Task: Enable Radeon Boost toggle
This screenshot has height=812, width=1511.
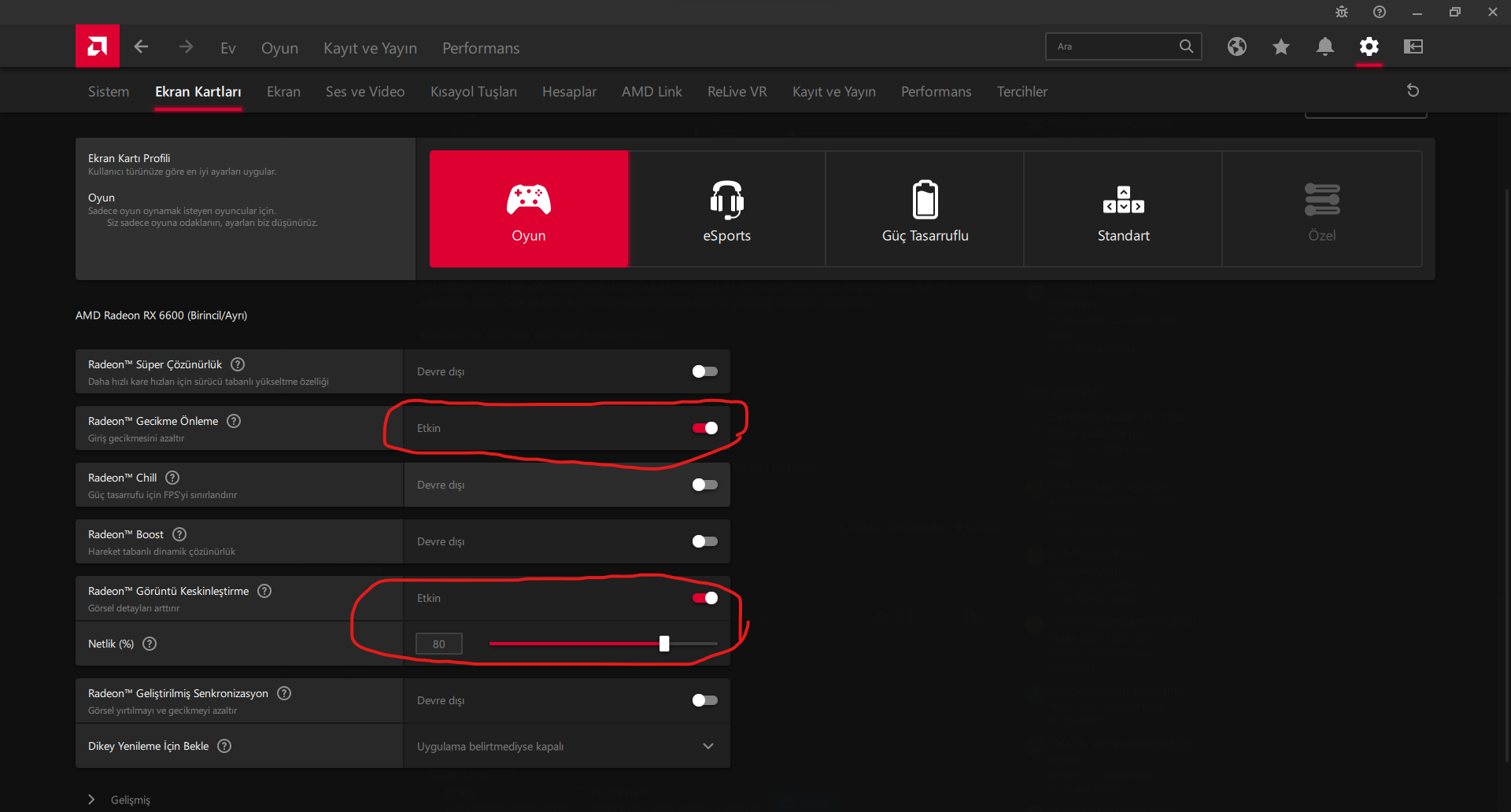Action: 705,541
